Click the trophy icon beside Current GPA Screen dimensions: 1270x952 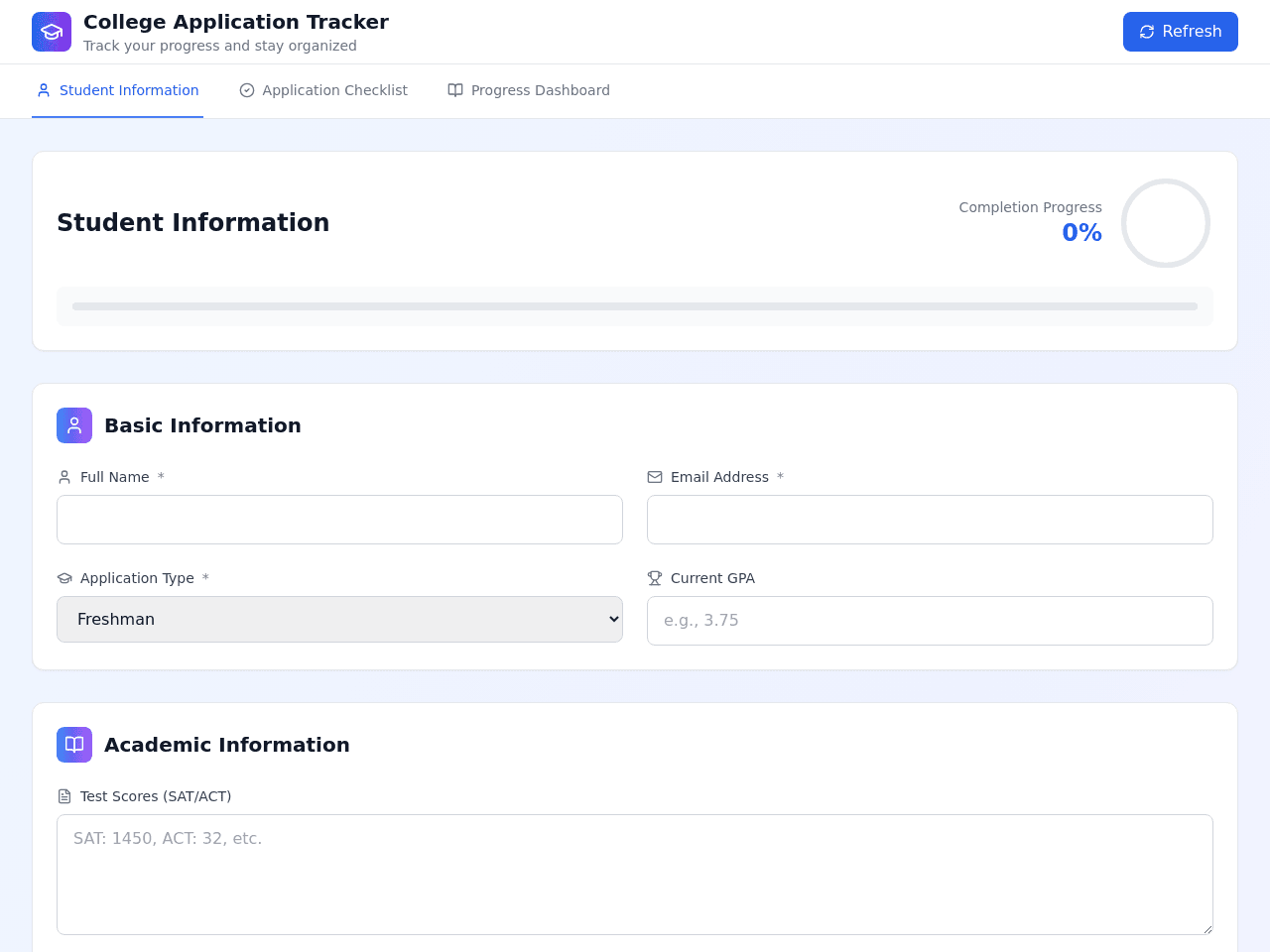655,578
